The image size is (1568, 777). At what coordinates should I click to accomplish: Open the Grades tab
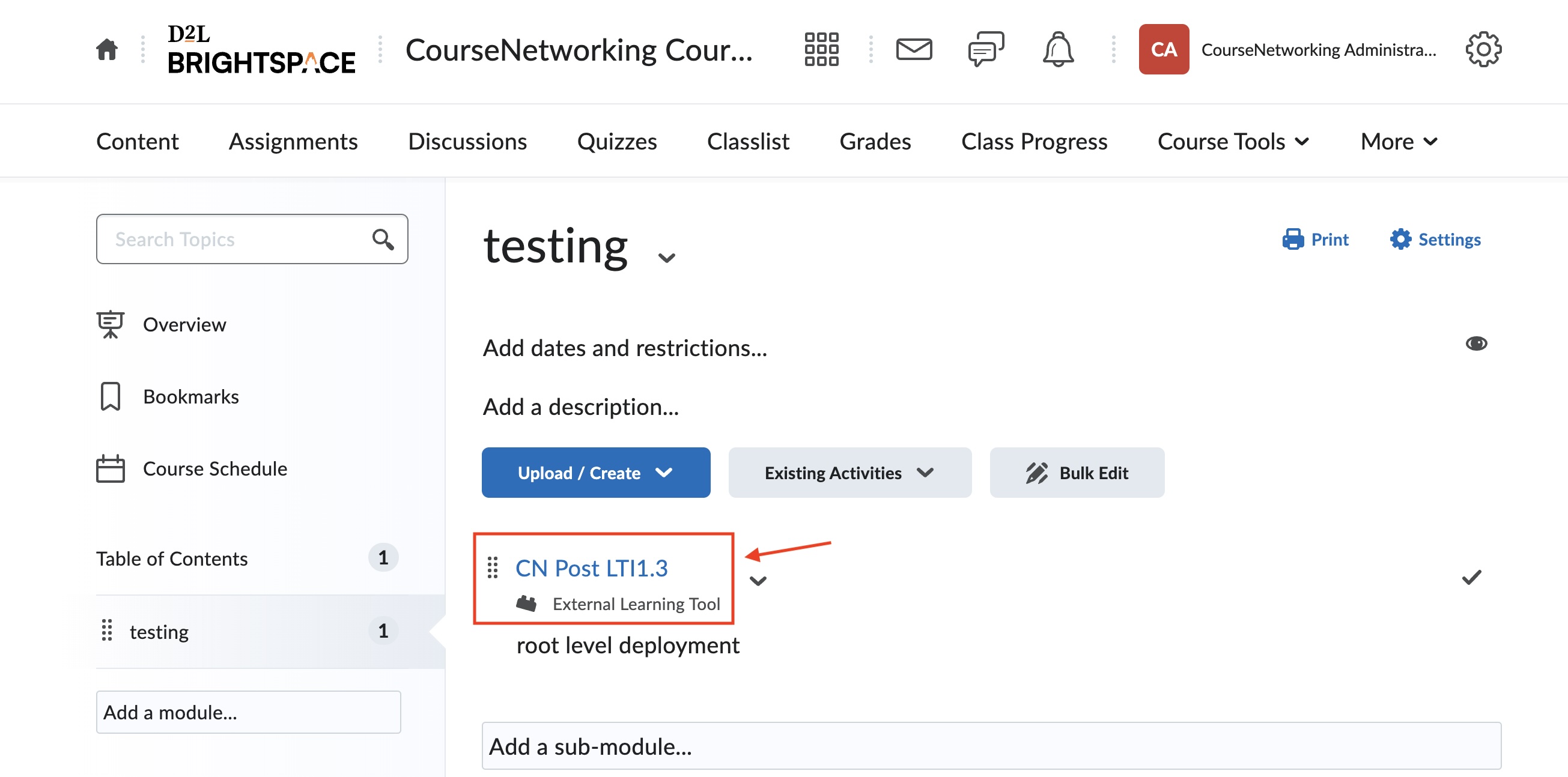(x=875, y=142)
